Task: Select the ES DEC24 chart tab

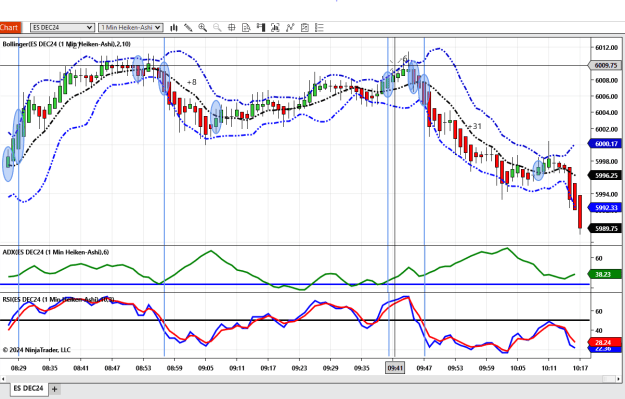Action: [x=28, y=389]
